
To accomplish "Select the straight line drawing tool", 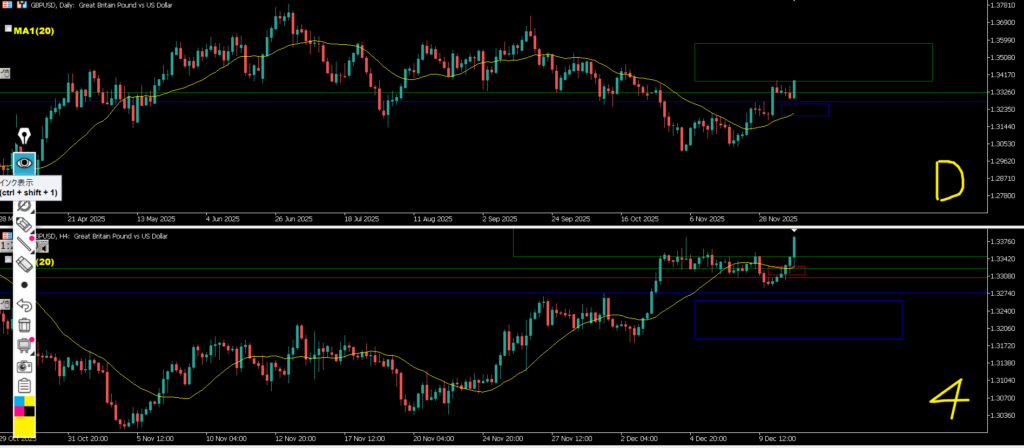I will 25,242.
